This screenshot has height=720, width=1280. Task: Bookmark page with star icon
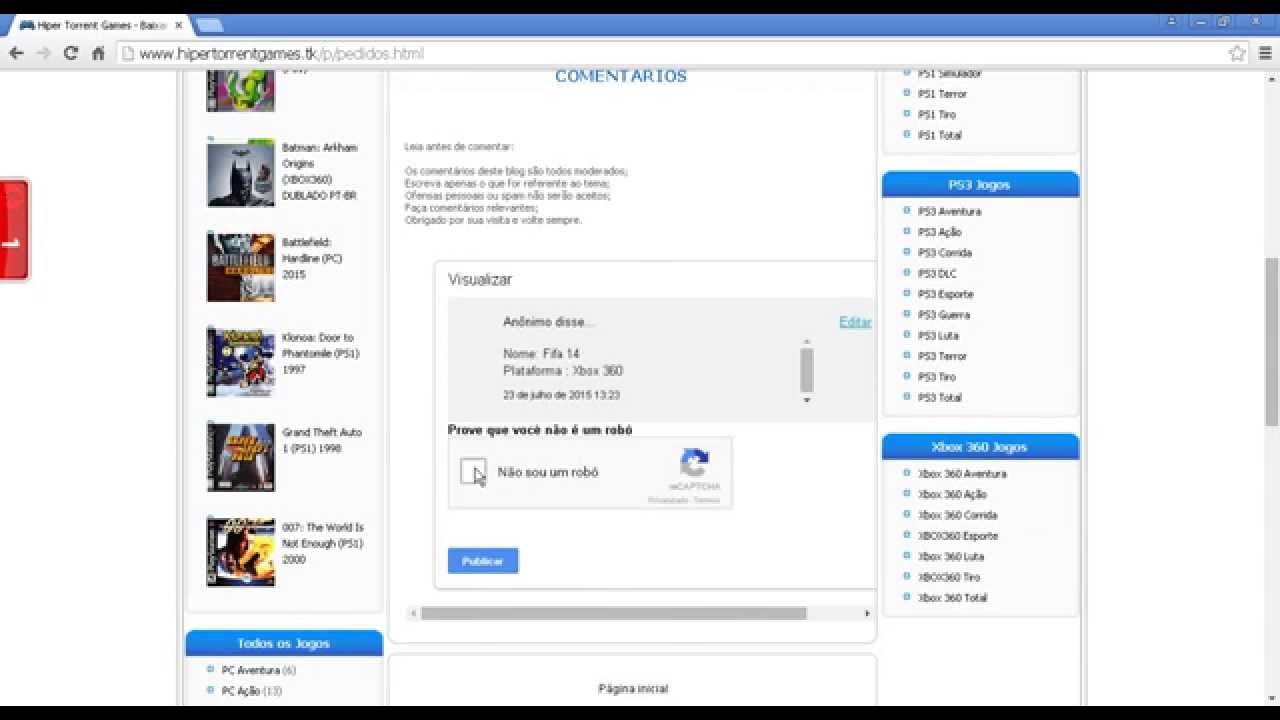1237,54
